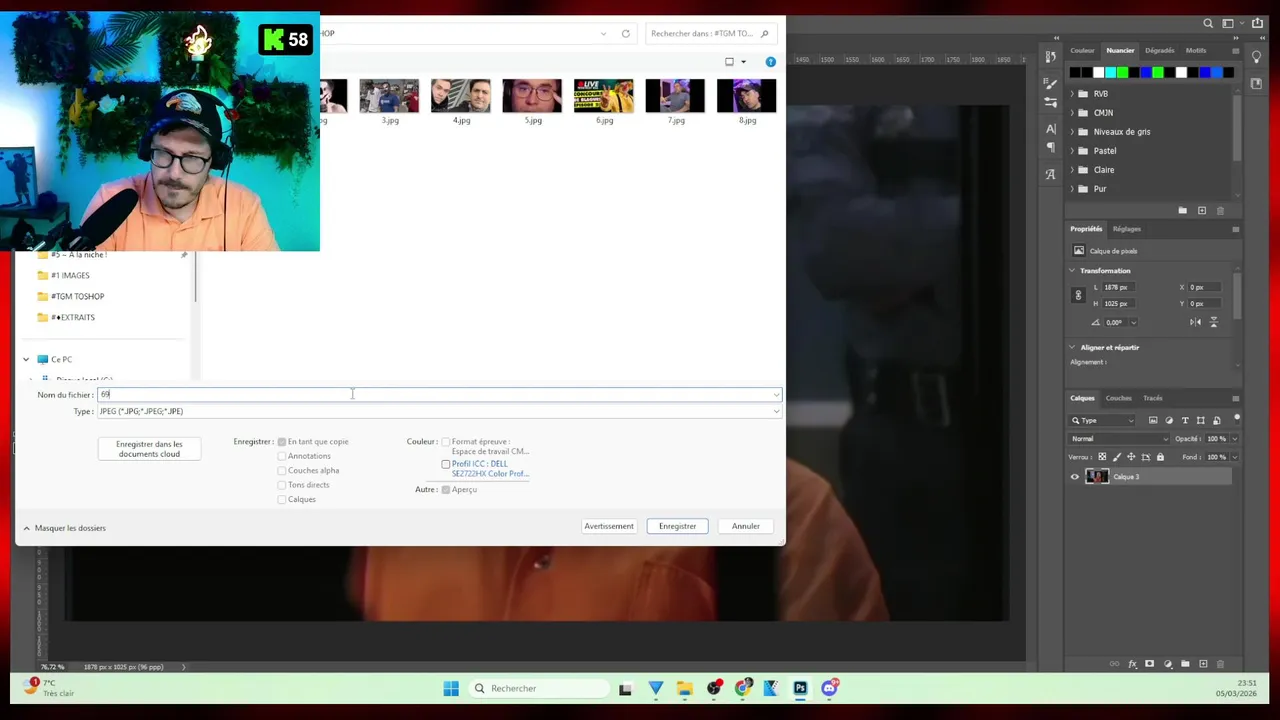The height and width of the screenshot is (720, 1280).
Task: Filter layers by shape layers icon
Action: [x=1201, y=420]
